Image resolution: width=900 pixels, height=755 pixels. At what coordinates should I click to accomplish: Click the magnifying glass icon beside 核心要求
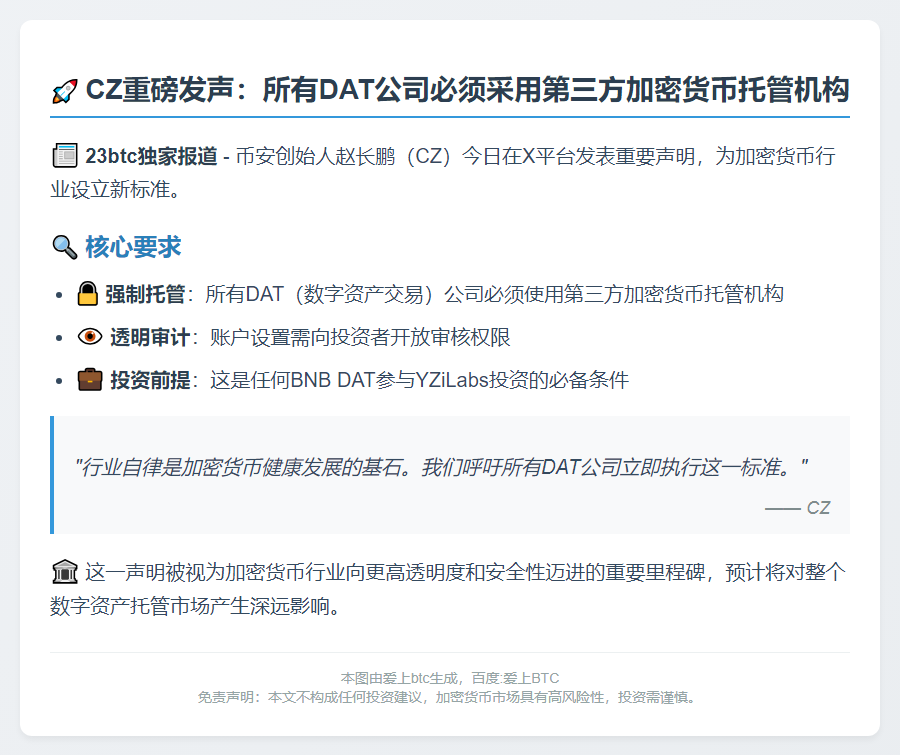click(x=64, y=246)
